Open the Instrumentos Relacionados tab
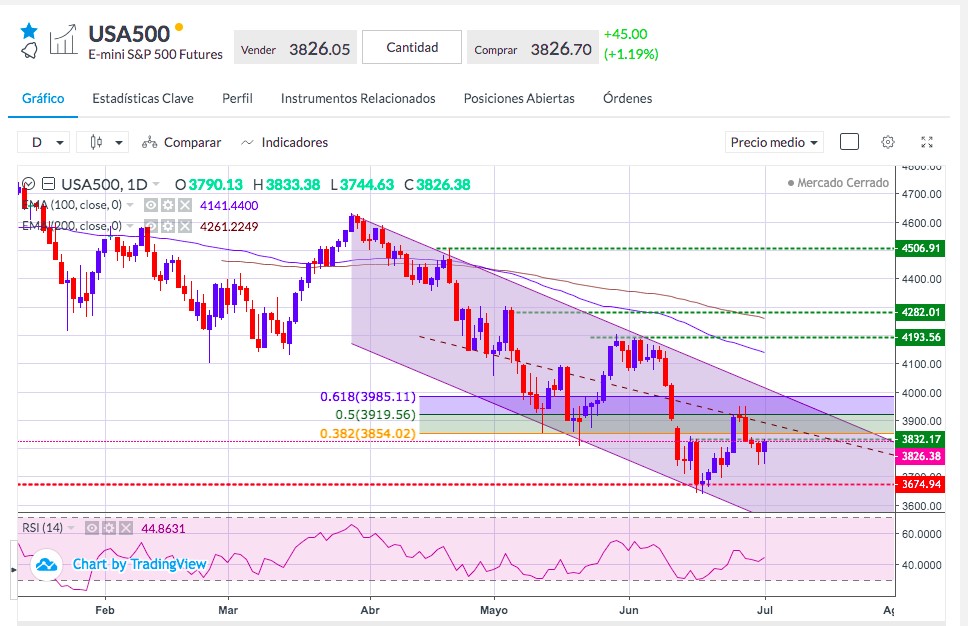This screenshot has width=968, height=626. 358,99
